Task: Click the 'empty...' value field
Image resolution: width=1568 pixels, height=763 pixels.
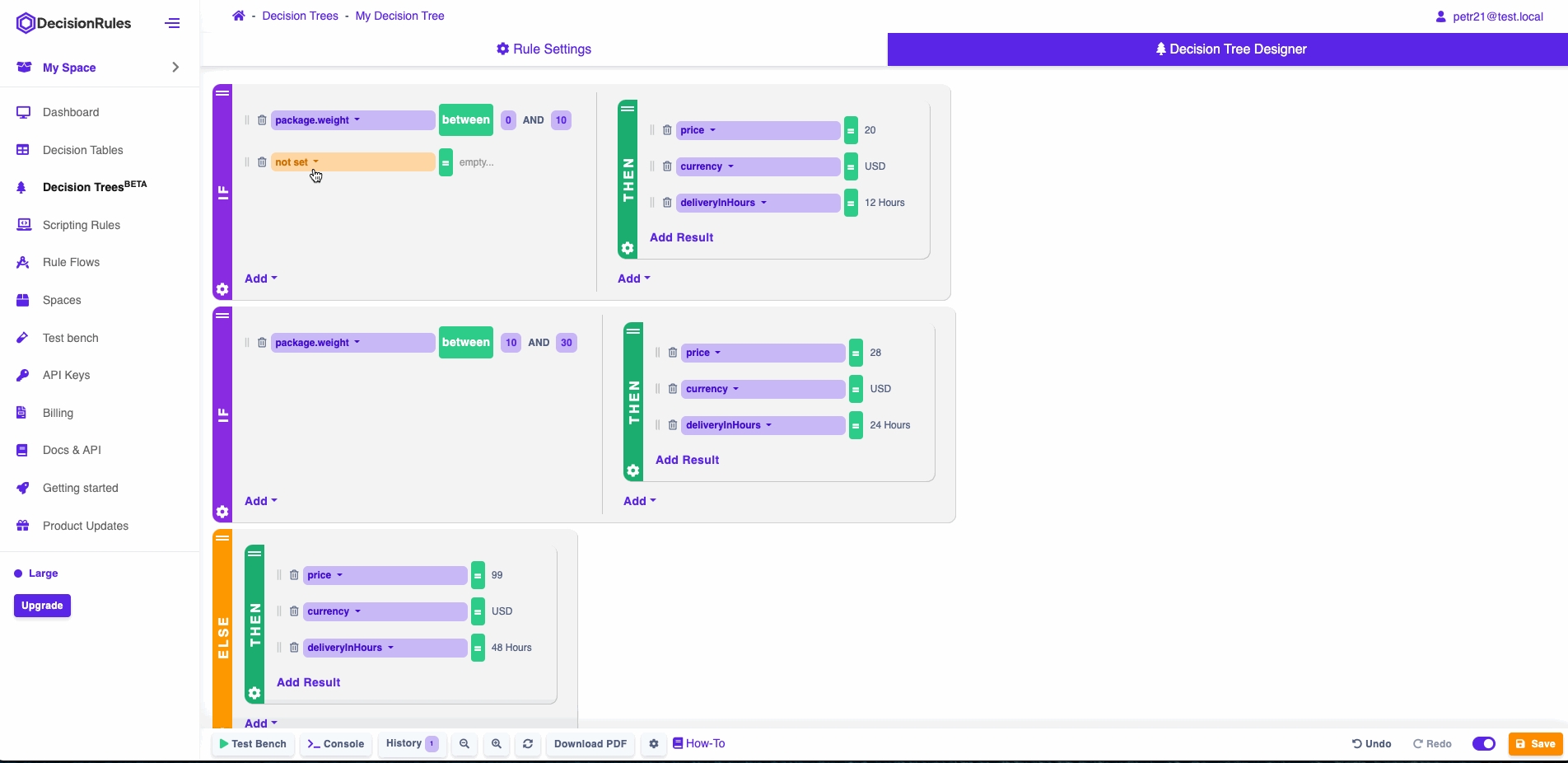Action: (477, 162)
